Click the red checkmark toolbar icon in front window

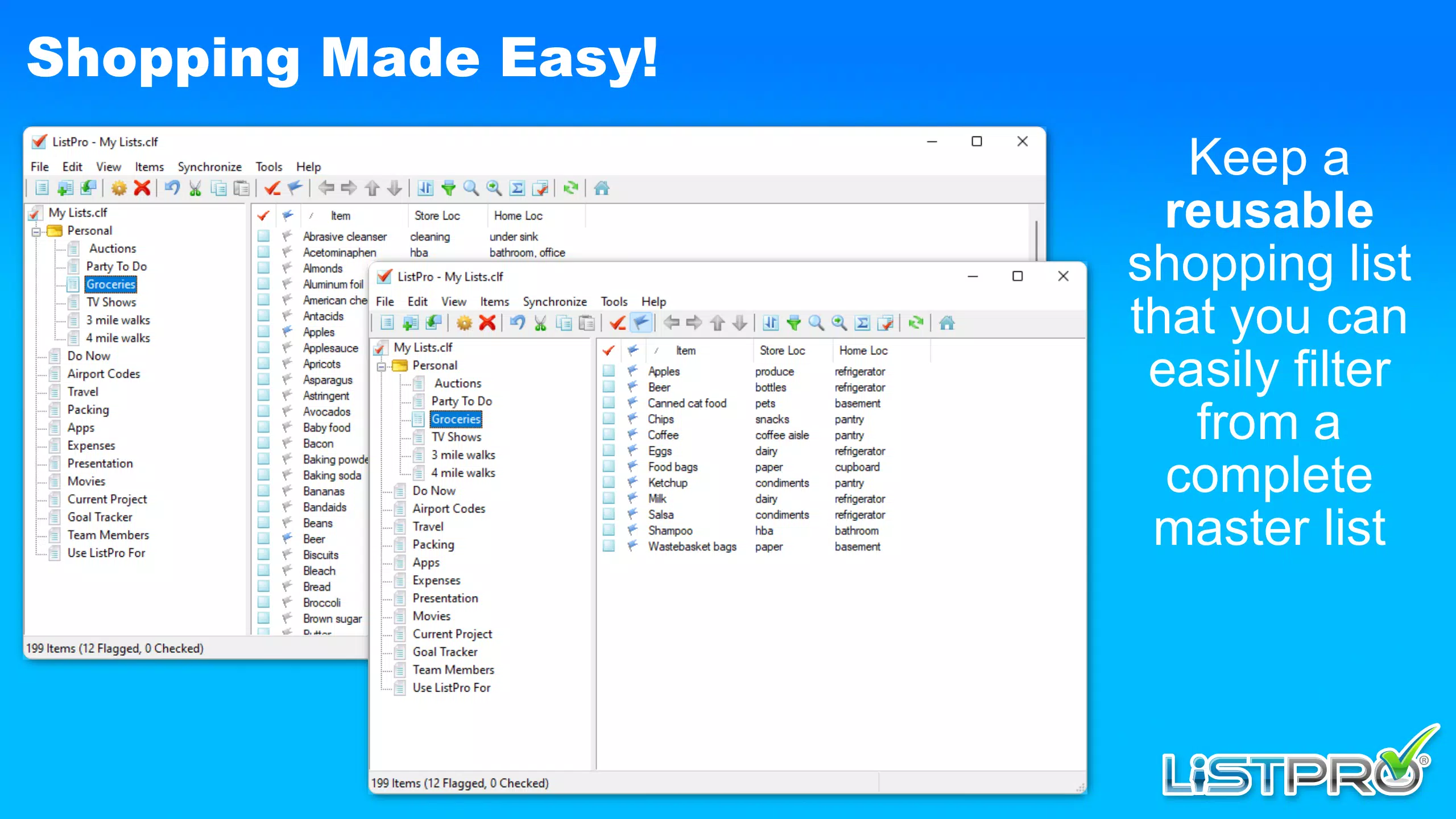coord(618,323)
